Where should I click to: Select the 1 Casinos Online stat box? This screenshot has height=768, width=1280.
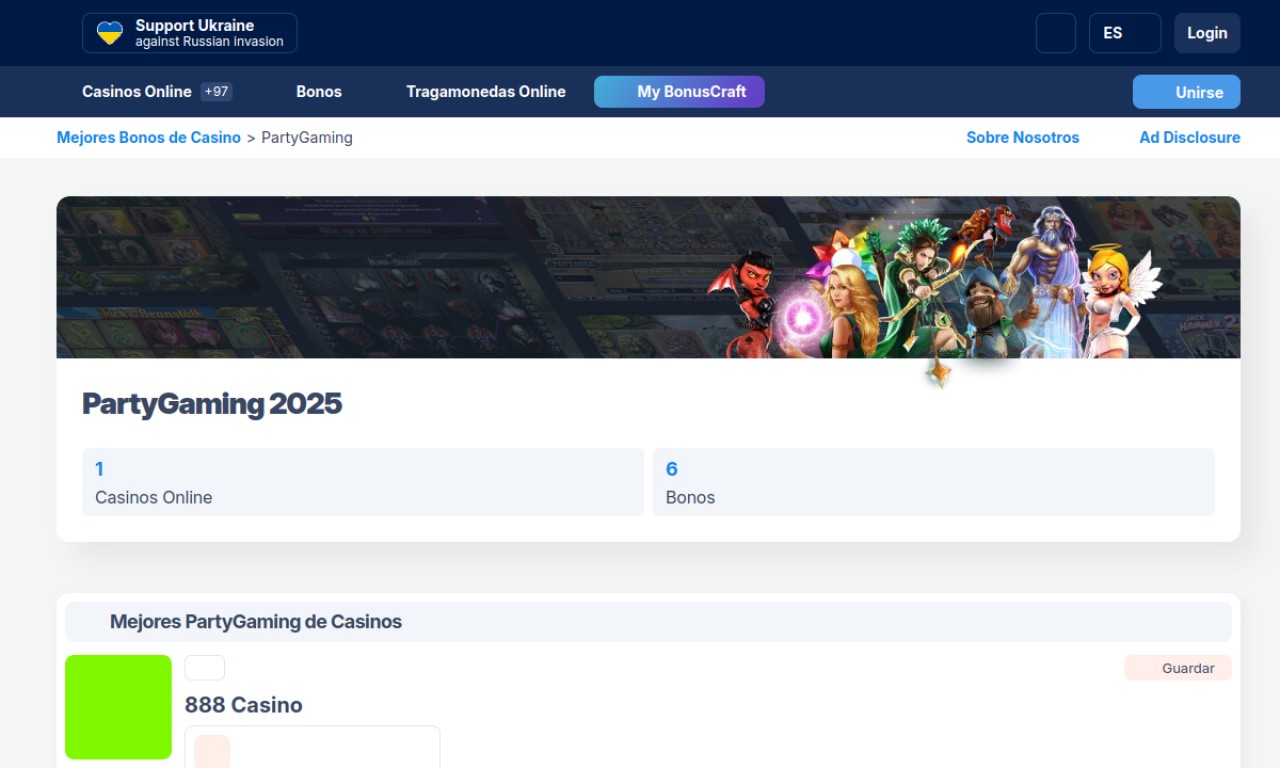click(x=363, y=482)
